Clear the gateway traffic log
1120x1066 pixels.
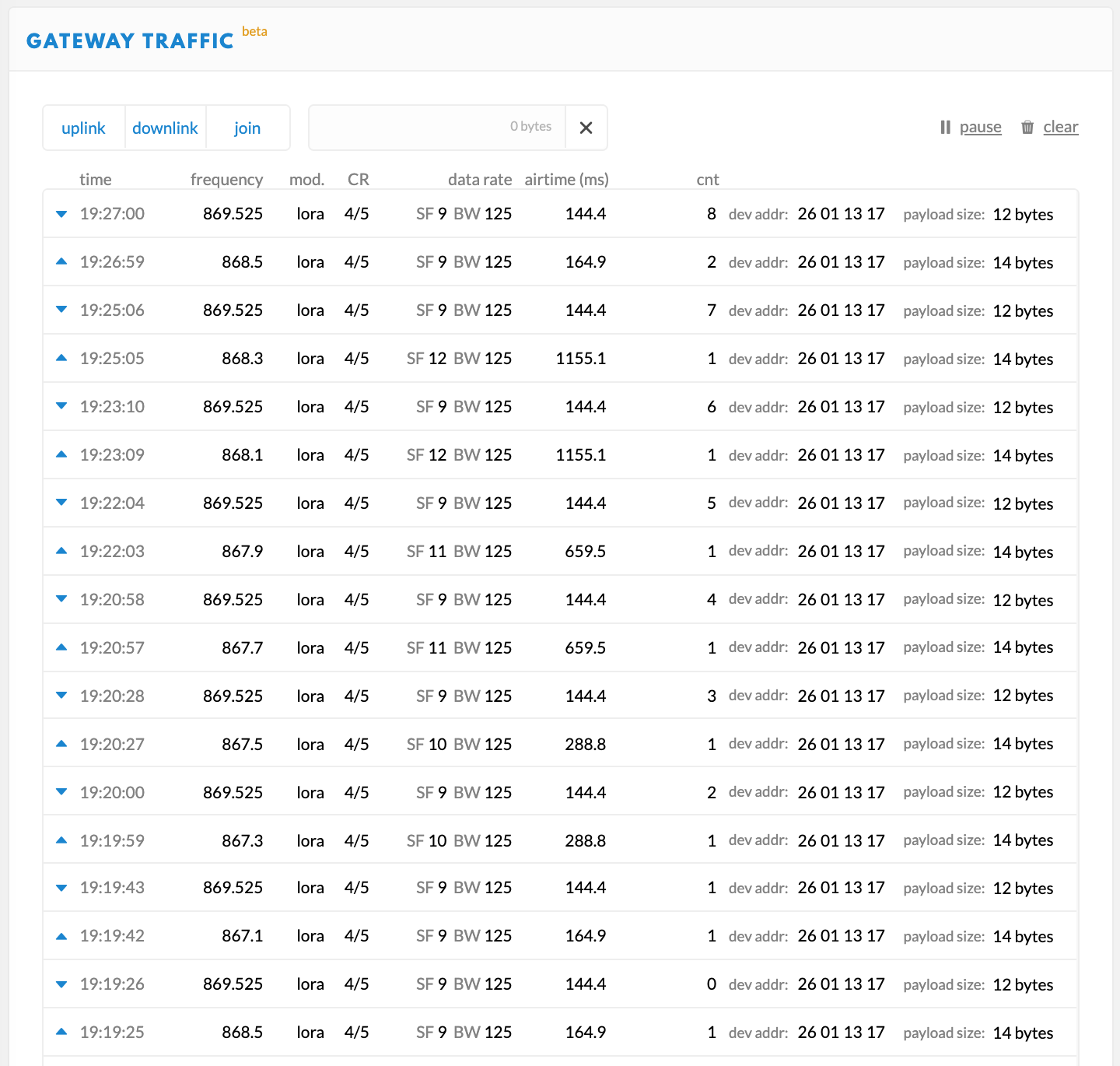point(1060,127)
